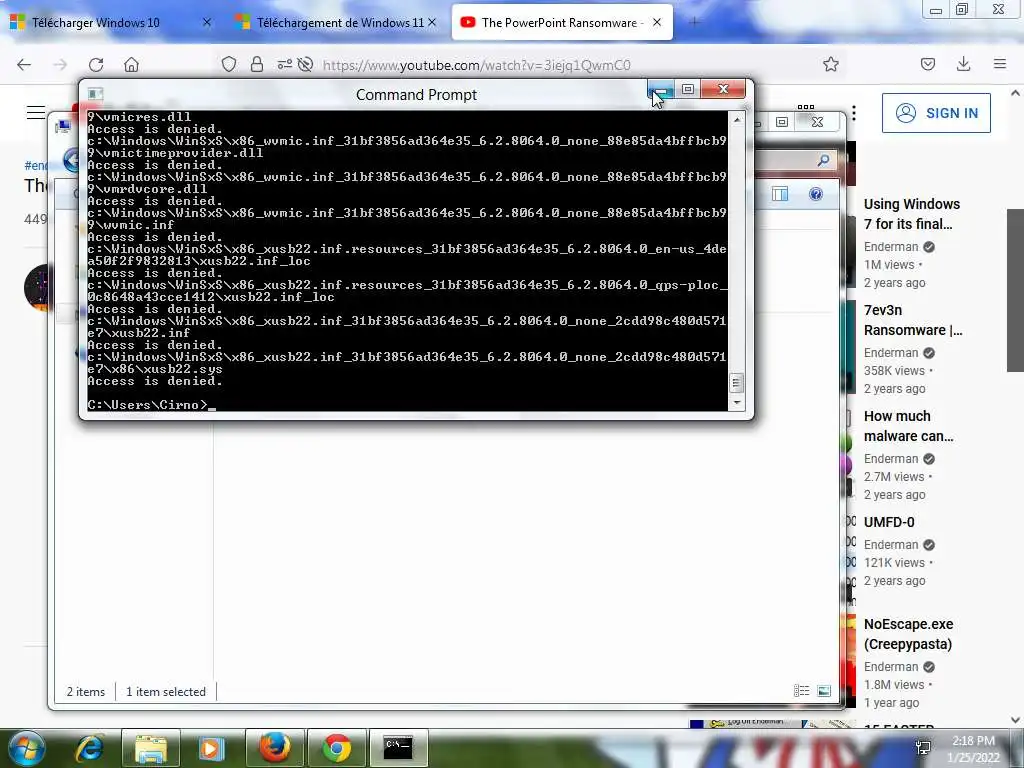Open network tray icon
The width and height of the screenshot is (1024, 768).
923,748
